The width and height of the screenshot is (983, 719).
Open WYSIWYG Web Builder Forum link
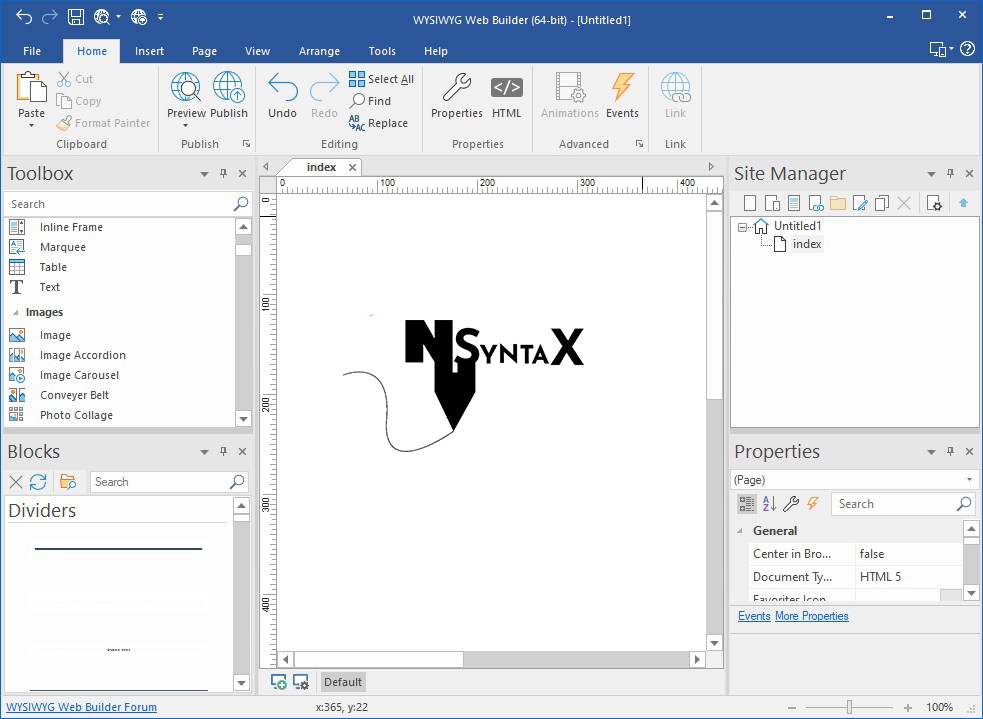click(81, 707)
